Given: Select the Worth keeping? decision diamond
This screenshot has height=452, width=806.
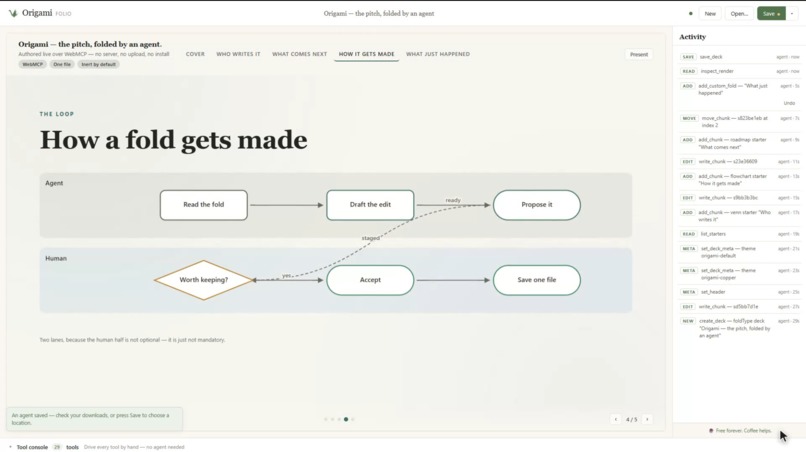Looking at the screenshot, I should point(204,280).
